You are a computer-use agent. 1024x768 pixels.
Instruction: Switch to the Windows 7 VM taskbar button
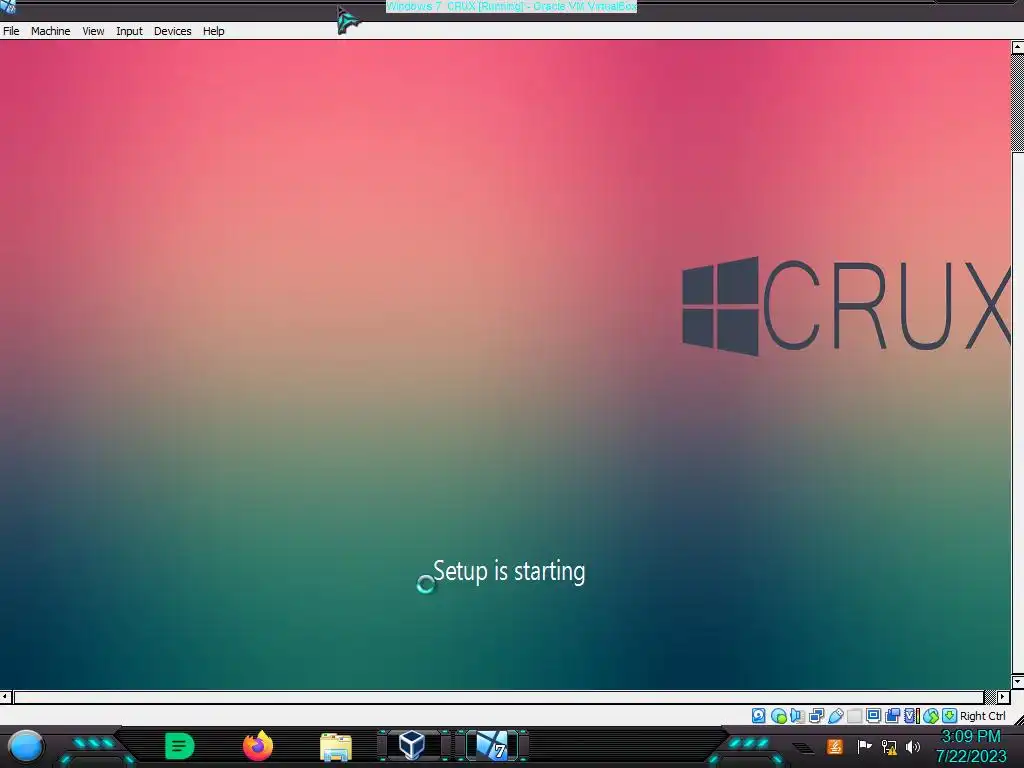492,746
